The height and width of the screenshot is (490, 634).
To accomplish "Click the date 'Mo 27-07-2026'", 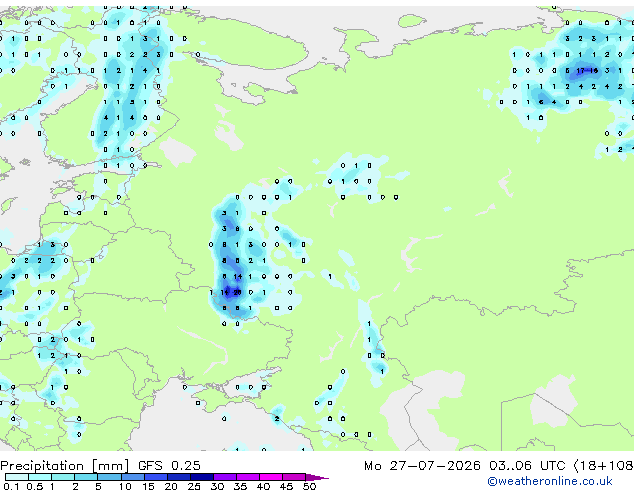I will pos(422,465).
